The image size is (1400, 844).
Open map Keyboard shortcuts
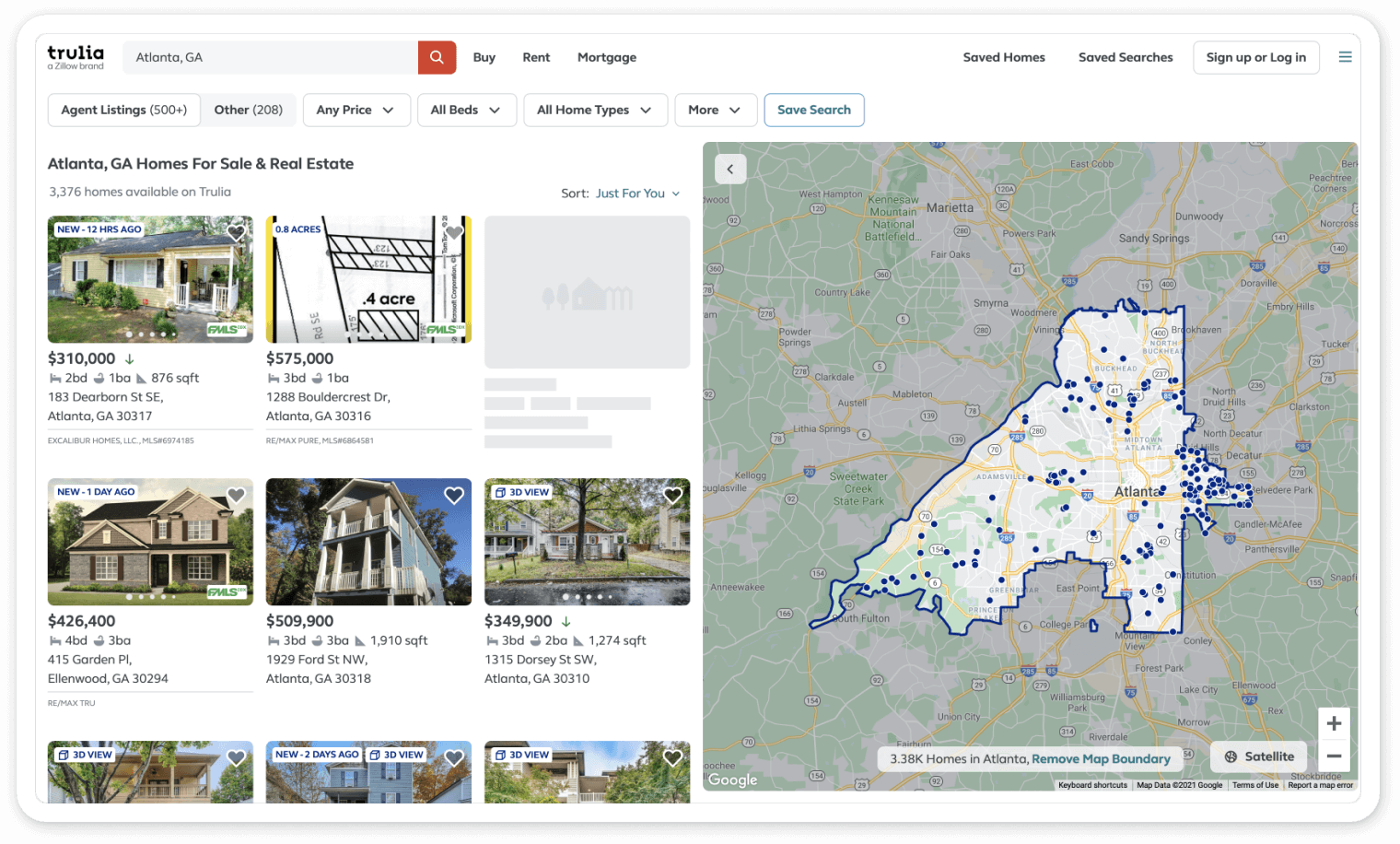1092,785
